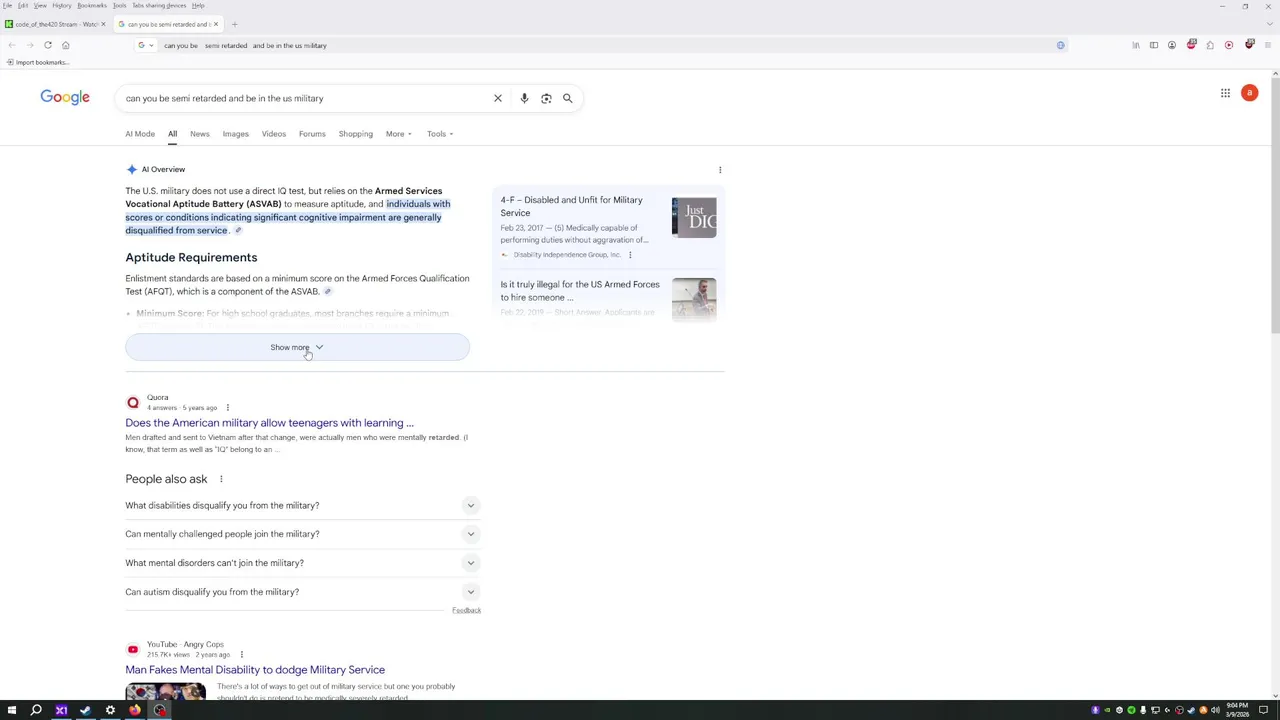Click the magnifier search button
The height and width of the screenshot is (720, 1280).
(x=567, y=98)
